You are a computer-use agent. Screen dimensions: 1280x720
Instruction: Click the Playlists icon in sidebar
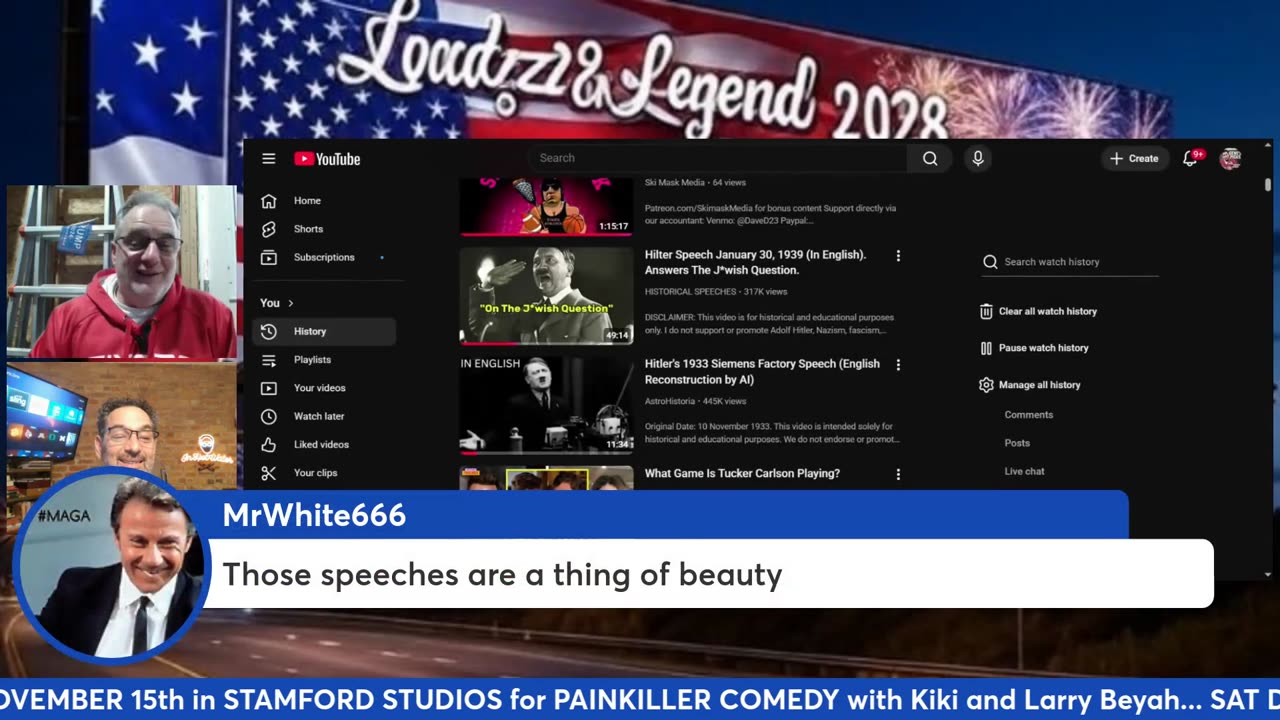(268, 360)
